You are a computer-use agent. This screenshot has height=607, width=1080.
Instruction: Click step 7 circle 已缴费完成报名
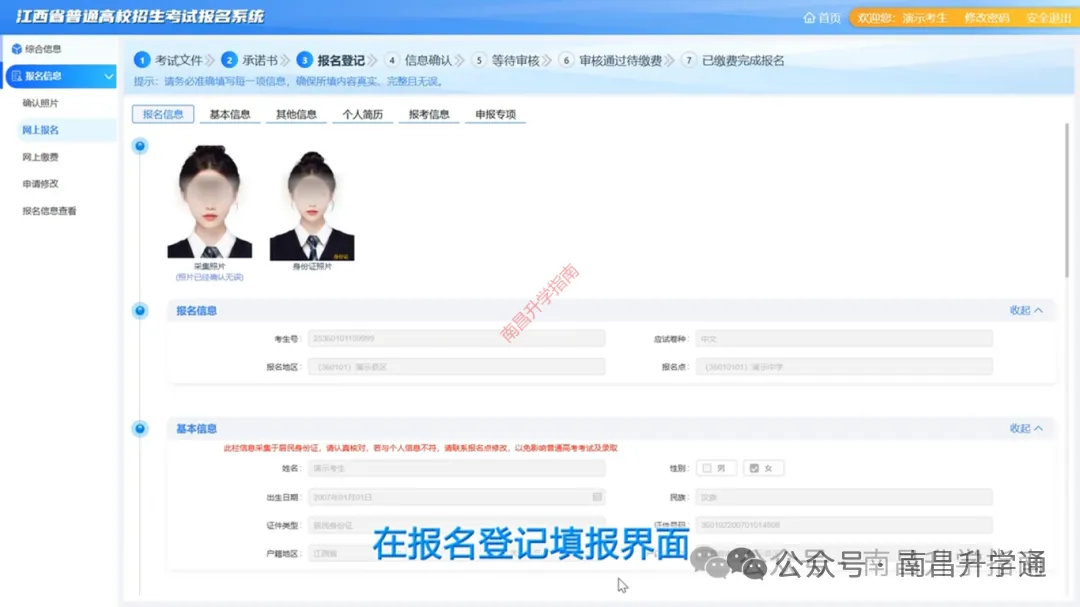(689, 60)
